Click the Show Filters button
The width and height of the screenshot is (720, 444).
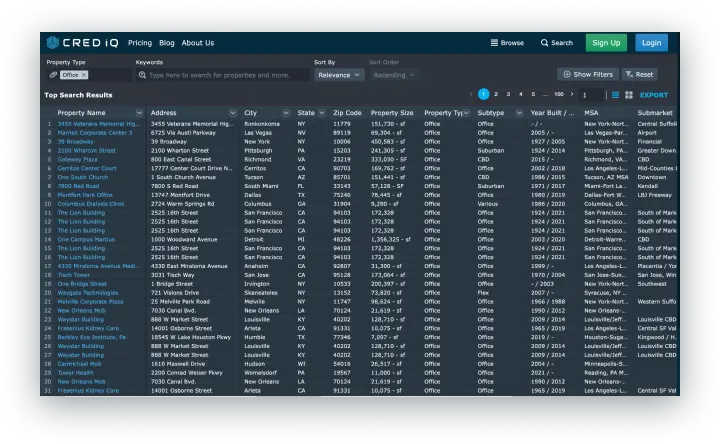tap(588, 74)
